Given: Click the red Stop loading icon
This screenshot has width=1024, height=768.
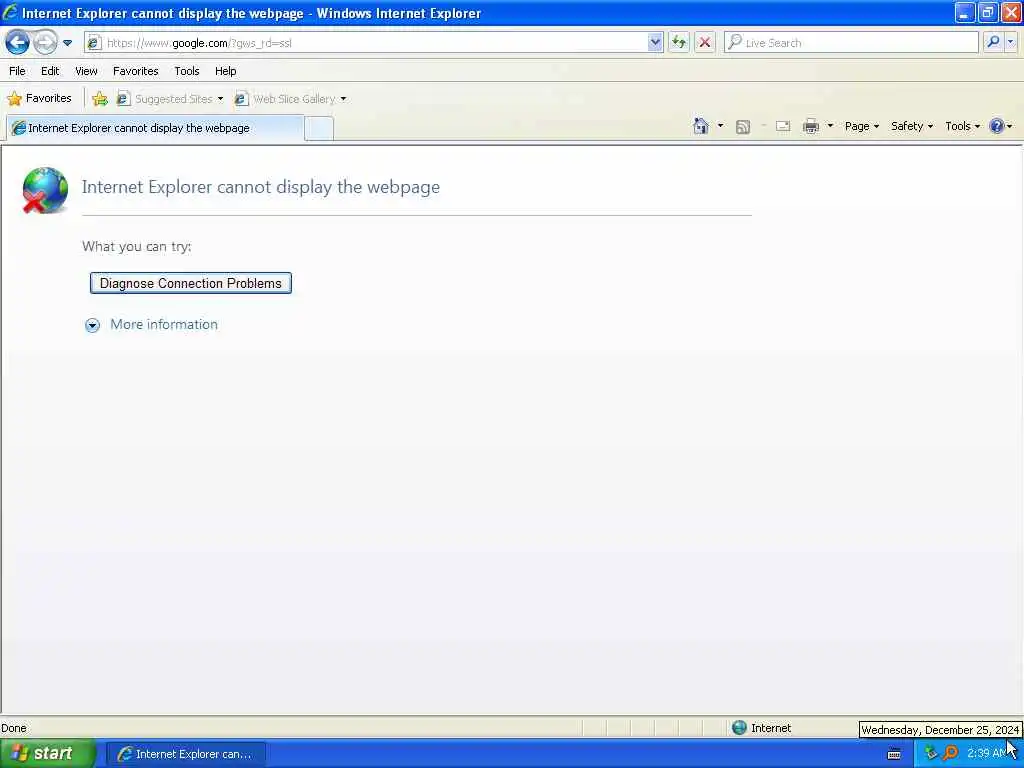Looking at the screenshot, I should (x=705, y=42).
